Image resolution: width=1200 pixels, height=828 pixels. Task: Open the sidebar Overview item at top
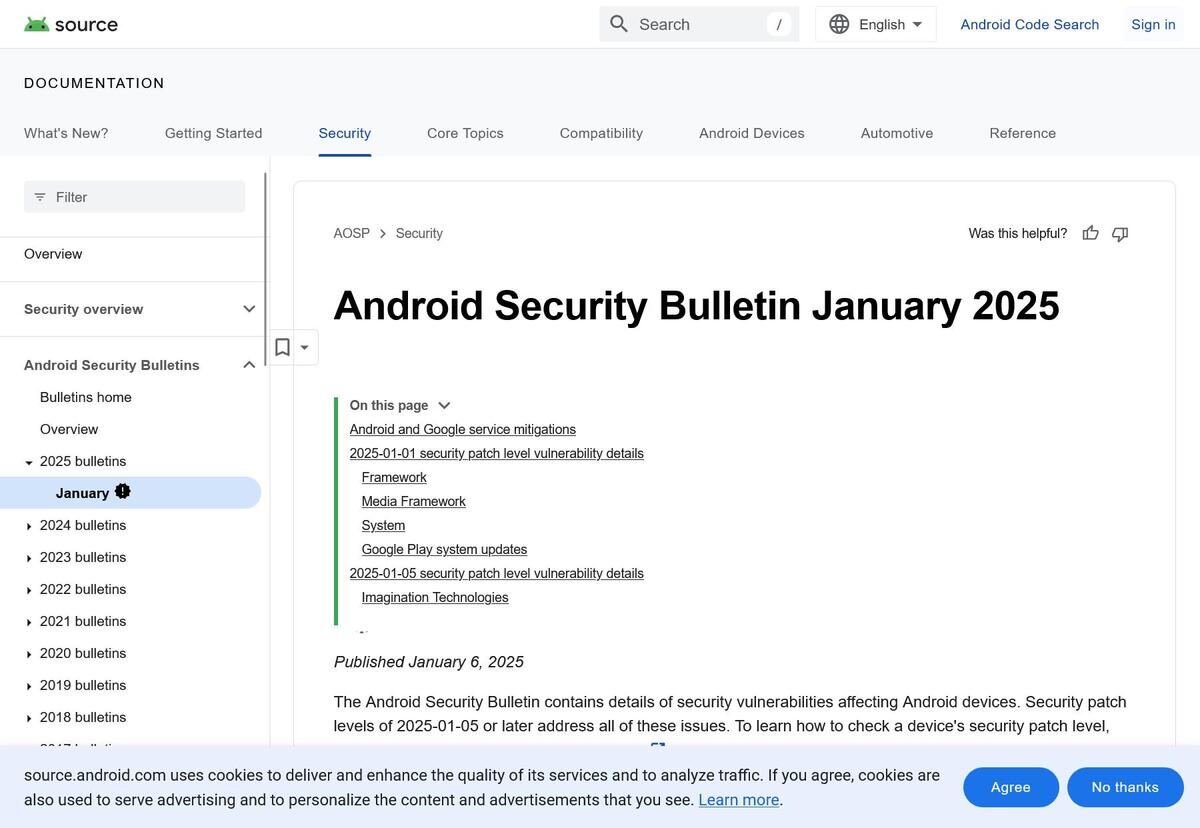point(53,254)
